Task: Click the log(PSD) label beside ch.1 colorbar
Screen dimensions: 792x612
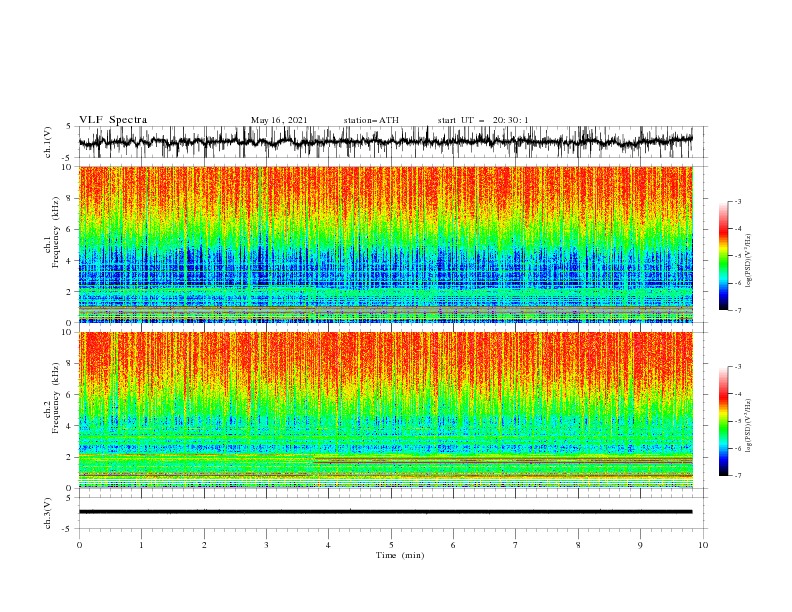Action: coord(748,261)
